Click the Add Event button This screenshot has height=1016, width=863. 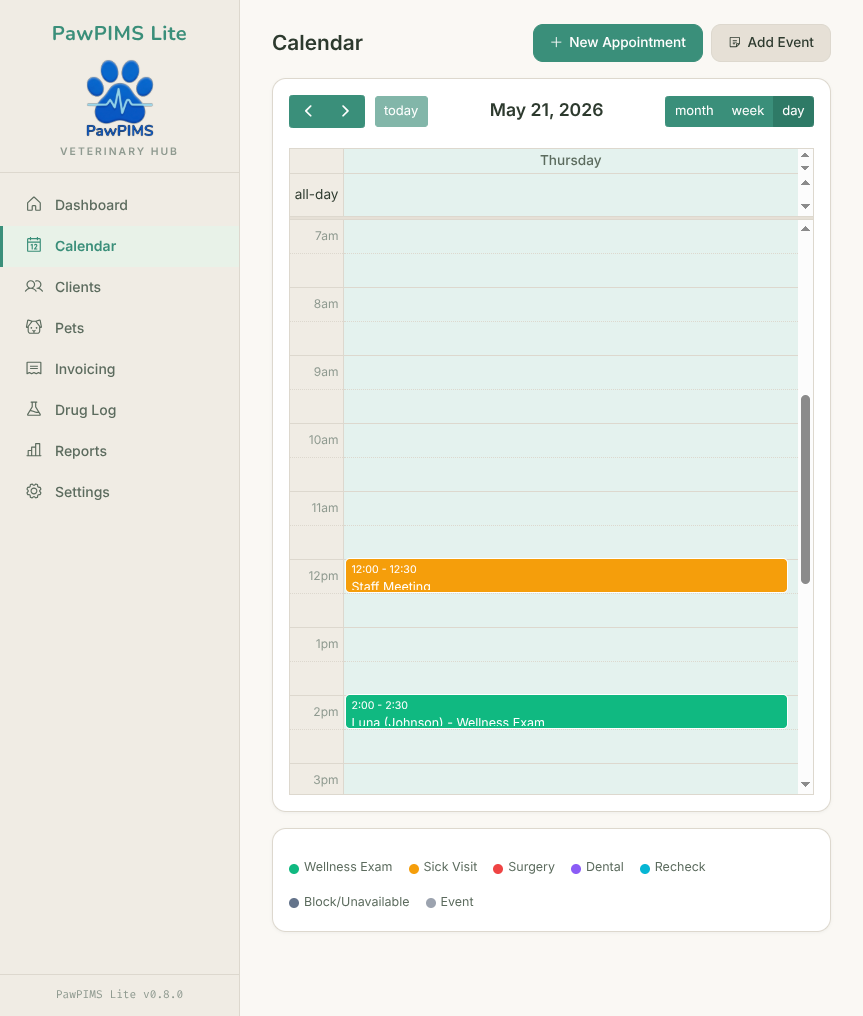tap(770, 43)
